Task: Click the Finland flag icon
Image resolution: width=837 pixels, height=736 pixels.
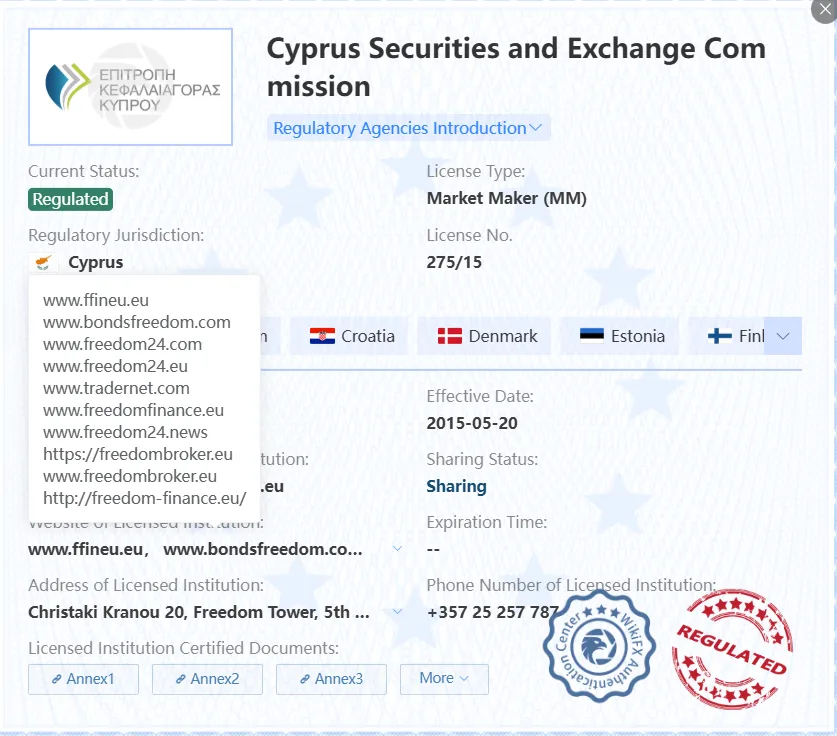Action: [x=720, y=336]
